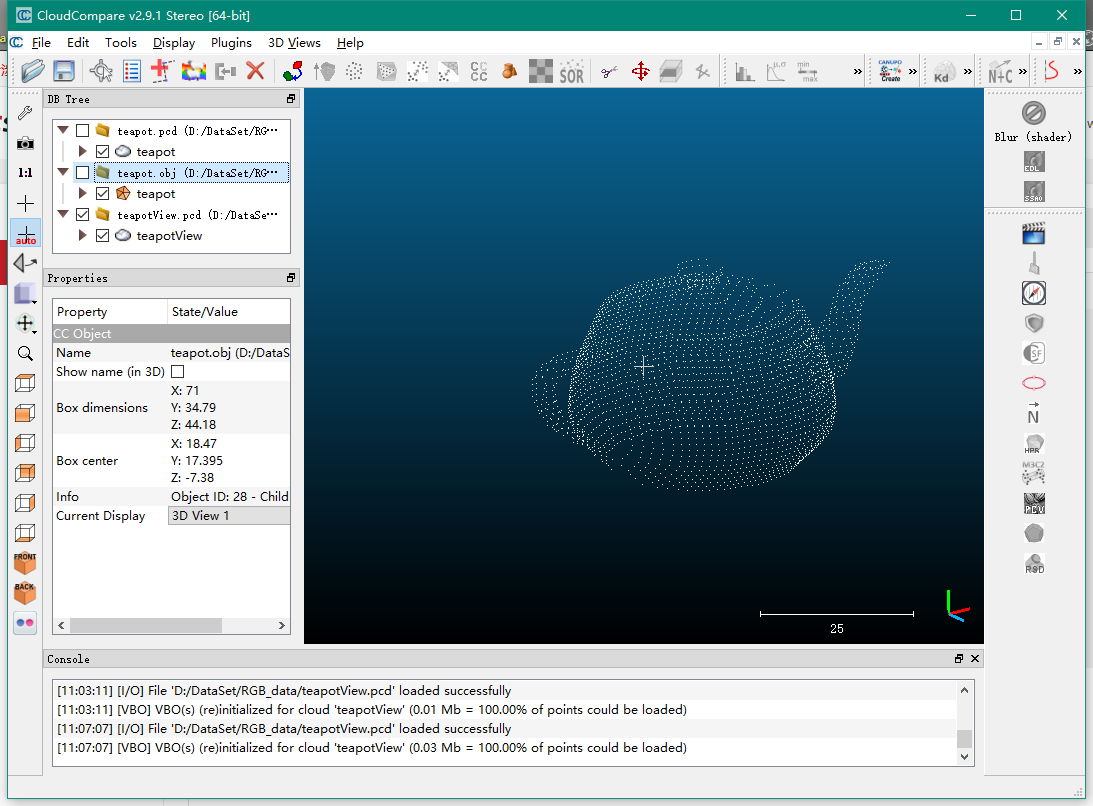Click the magnifier zoom icon
This screenshot has width=1093, height=806.
[25, 353]
